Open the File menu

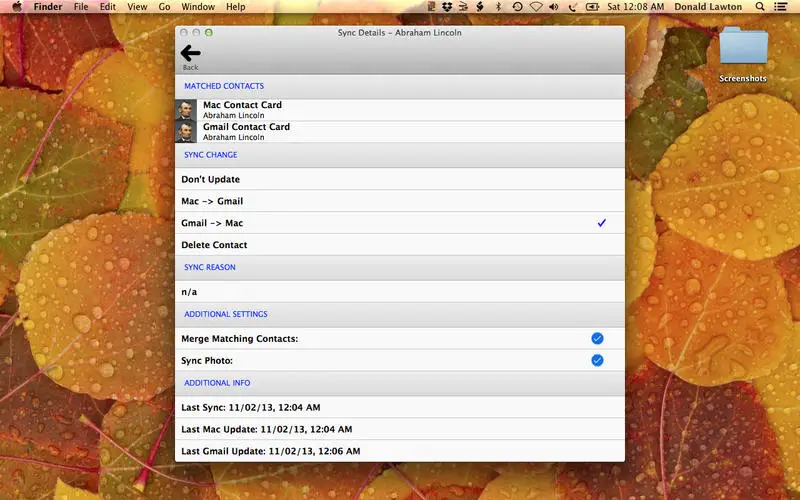tap(81, 7)
